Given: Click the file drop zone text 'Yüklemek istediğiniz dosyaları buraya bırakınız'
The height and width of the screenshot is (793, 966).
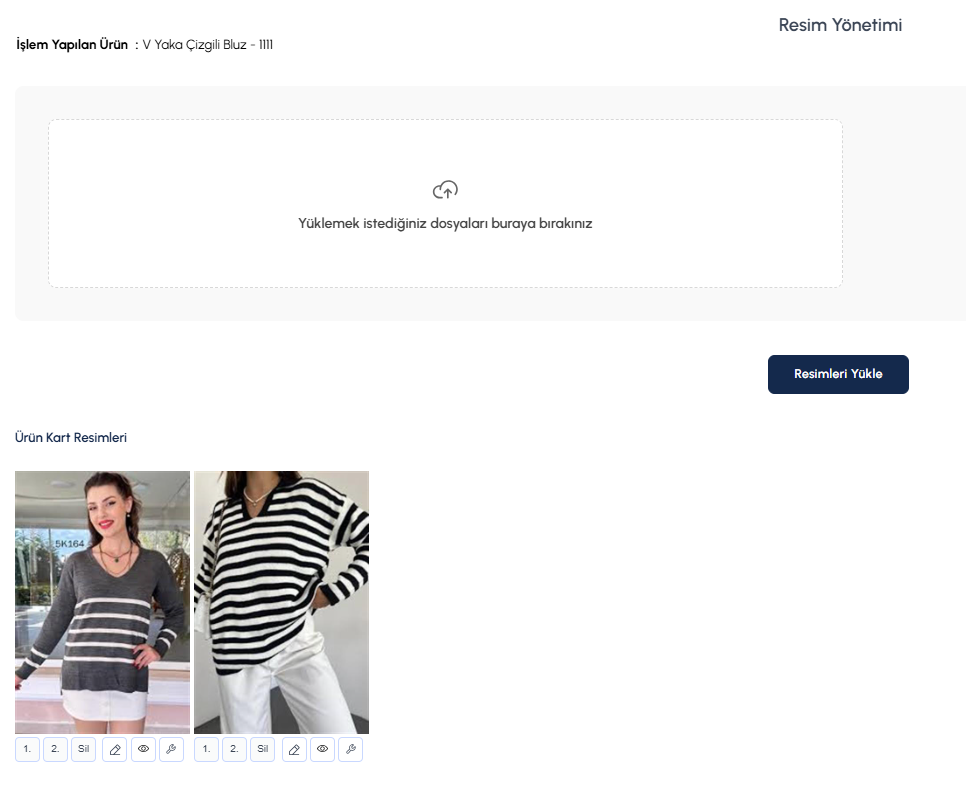Looking at the screenshot, I should coord(445,223).
